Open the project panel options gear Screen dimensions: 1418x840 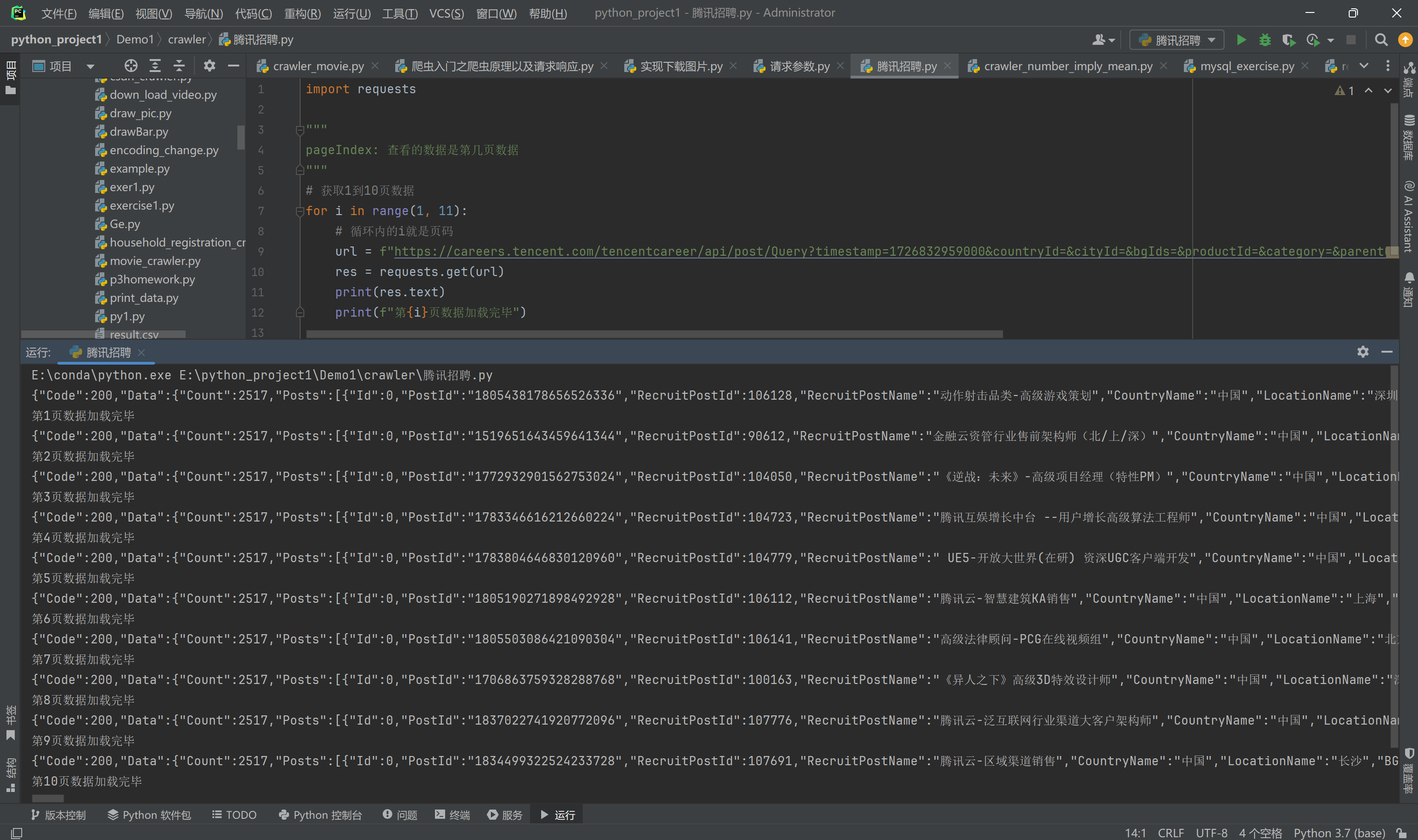[x=210, y=66]
